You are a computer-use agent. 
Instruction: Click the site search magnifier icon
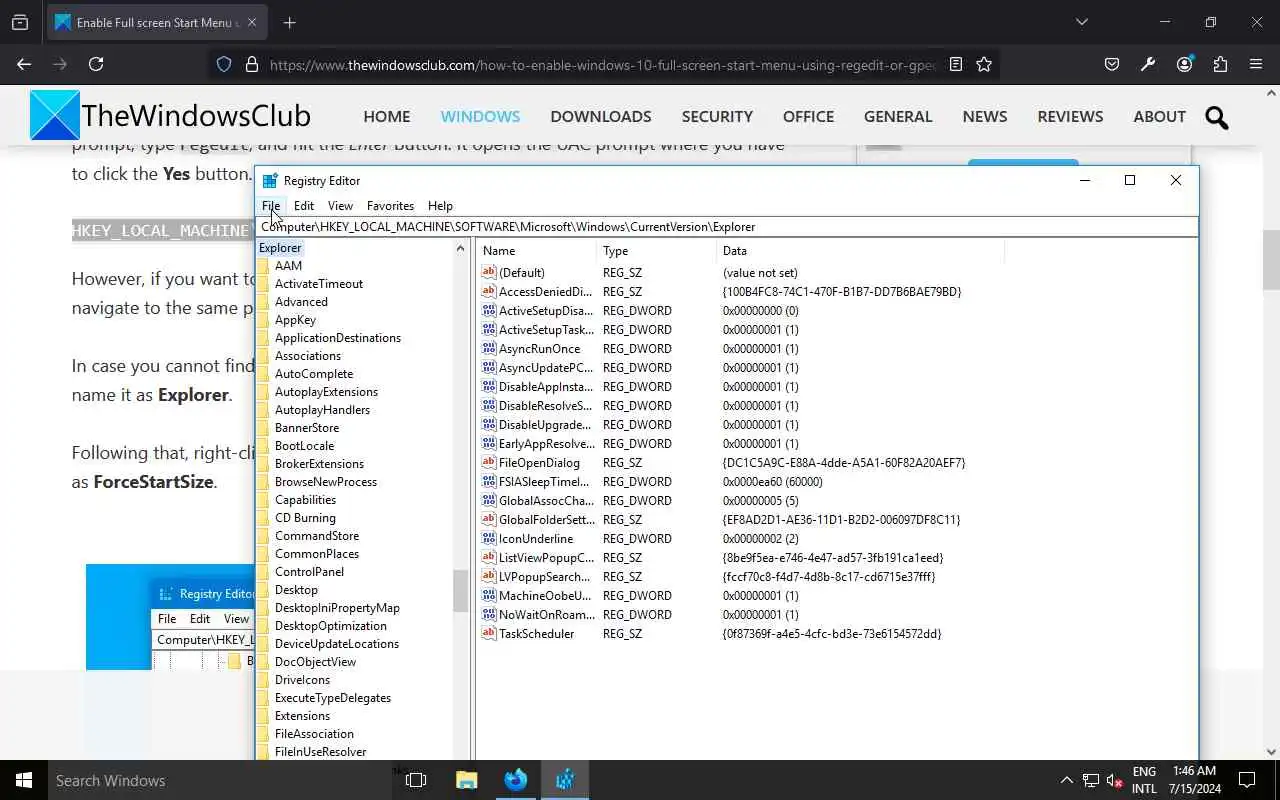[1217, 118]
